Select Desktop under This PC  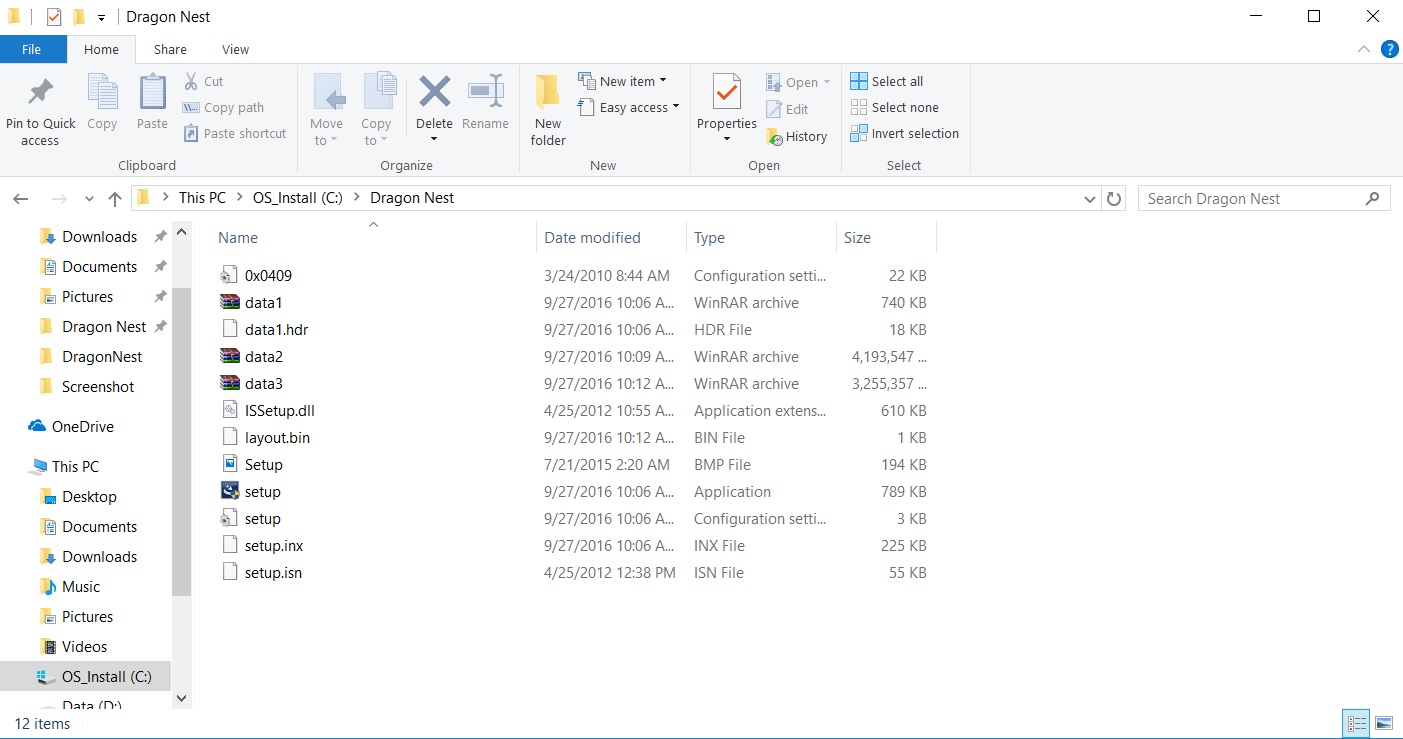(x=77, y=496)
